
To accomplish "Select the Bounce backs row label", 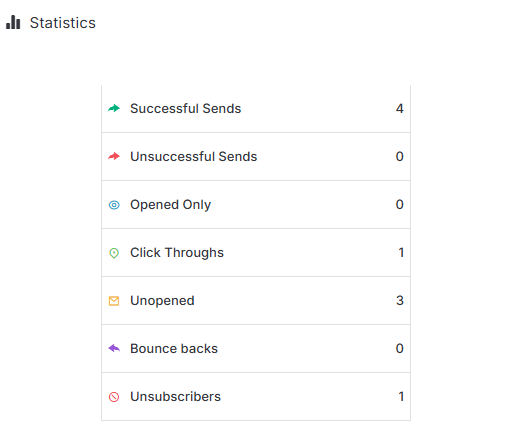I will (174, 348).
